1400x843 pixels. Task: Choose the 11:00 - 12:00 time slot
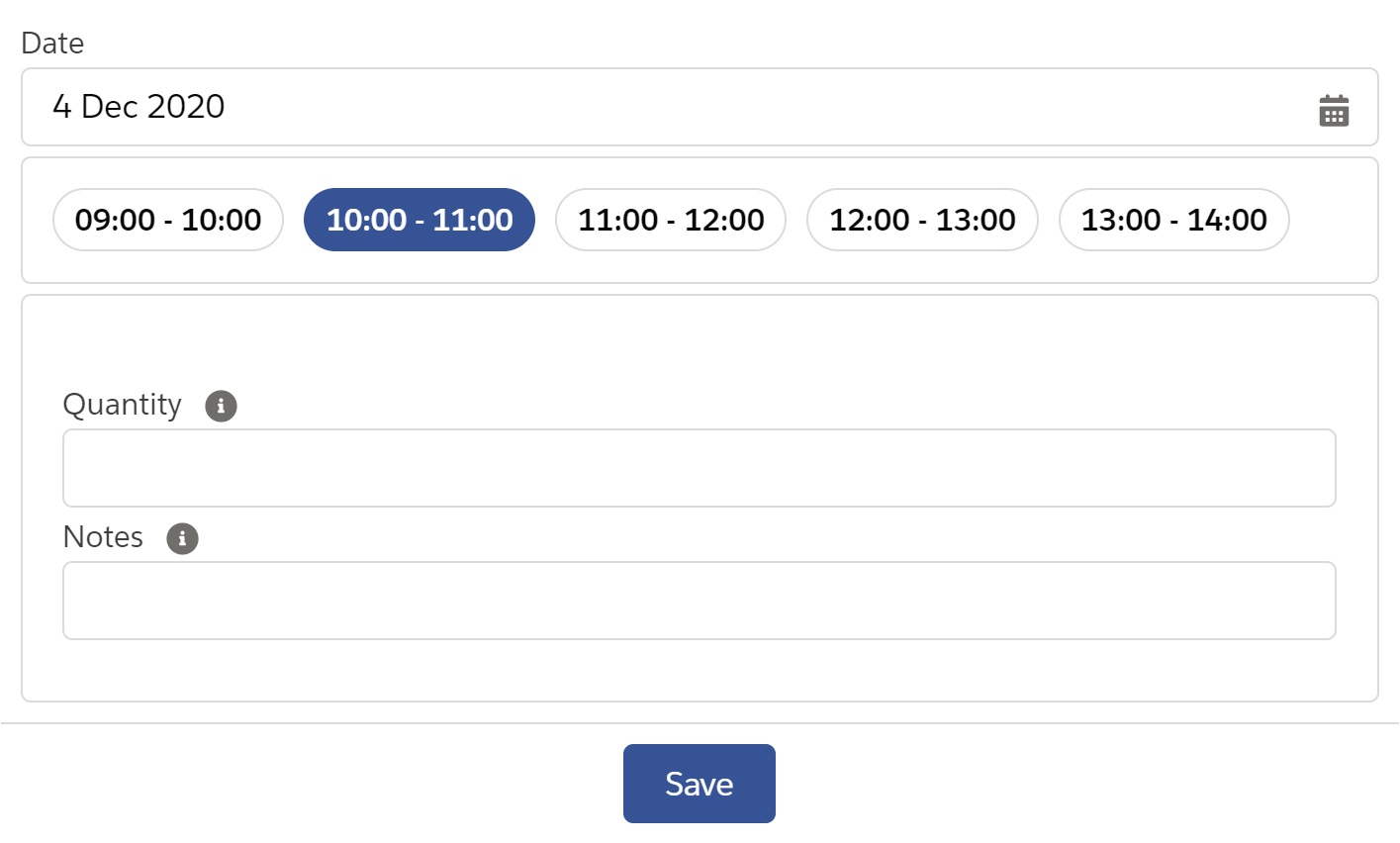coord(671,220)
